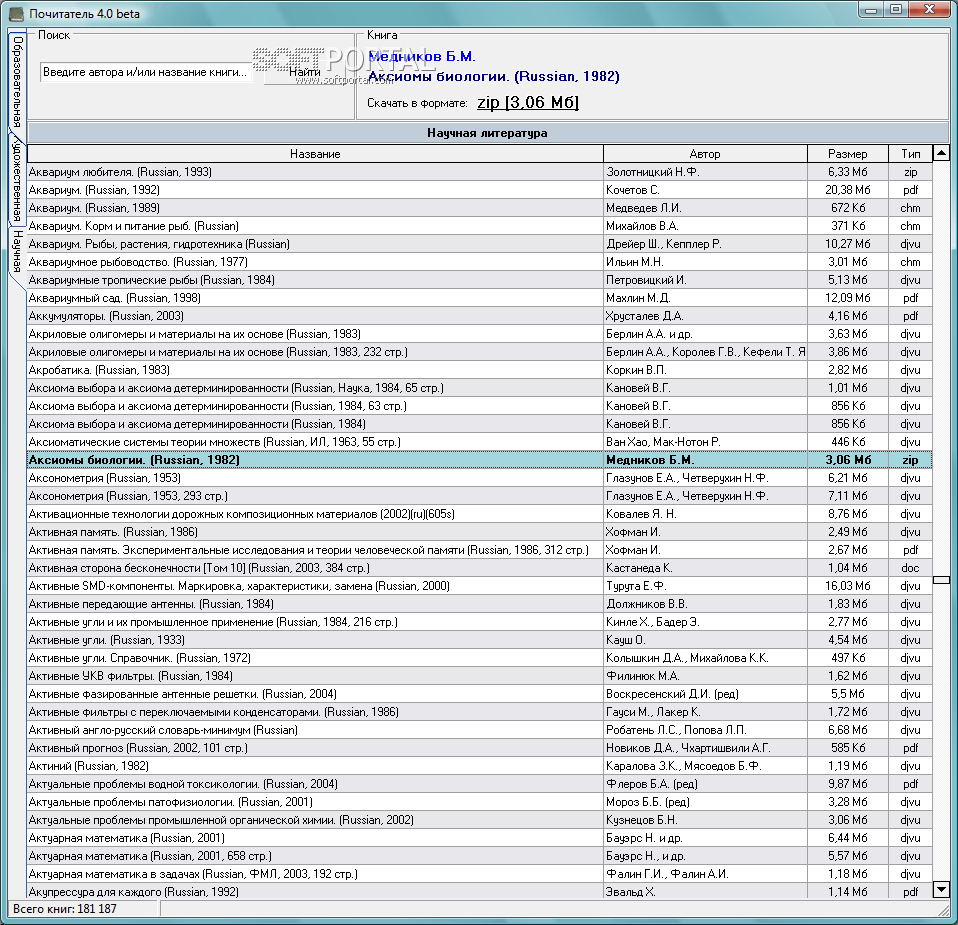The width and height of the screenshot is (958, 925).
Task: Click author cell Турута Е.Ф.
Action: pos(705,587)
